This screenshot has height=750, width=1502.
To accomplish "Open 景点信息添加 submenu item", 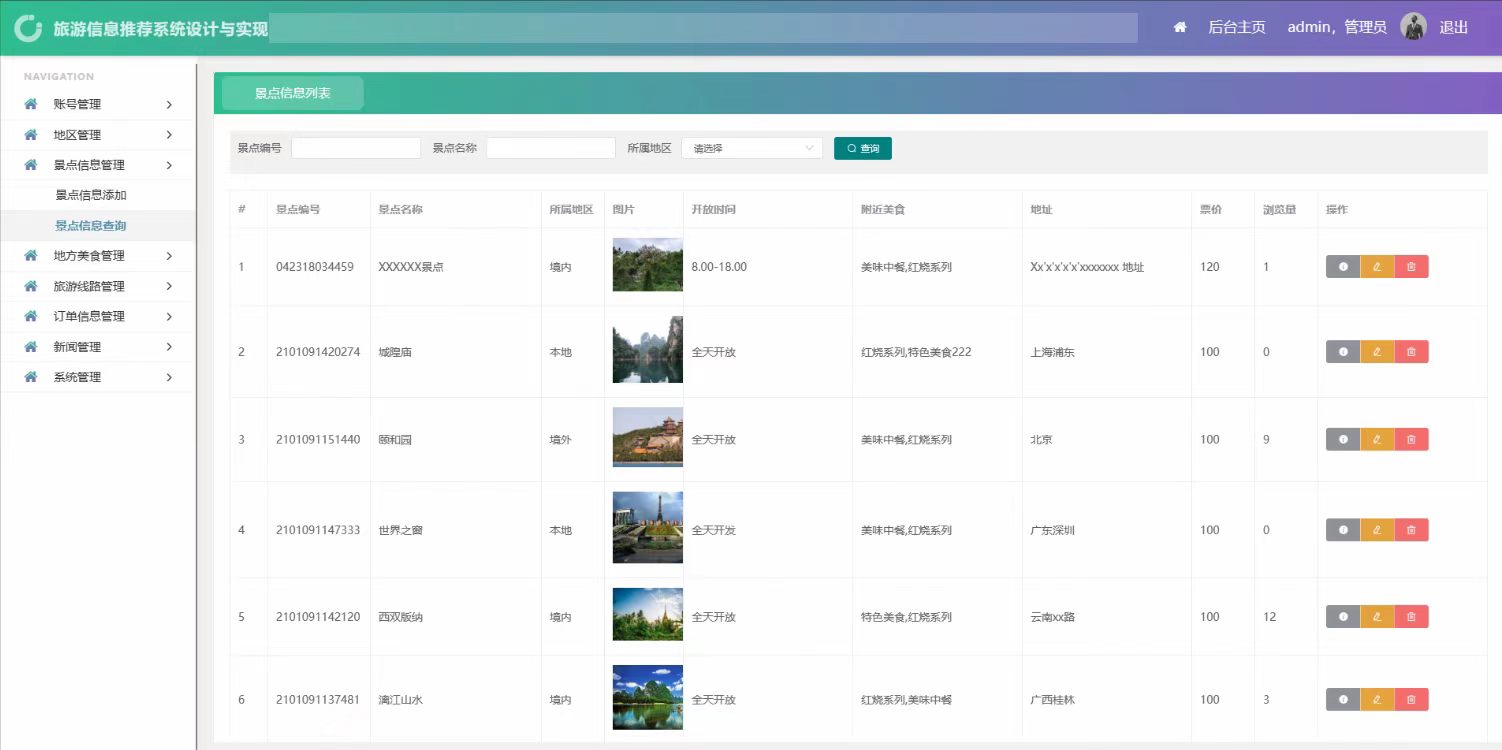I will click(x=91, y=195).
